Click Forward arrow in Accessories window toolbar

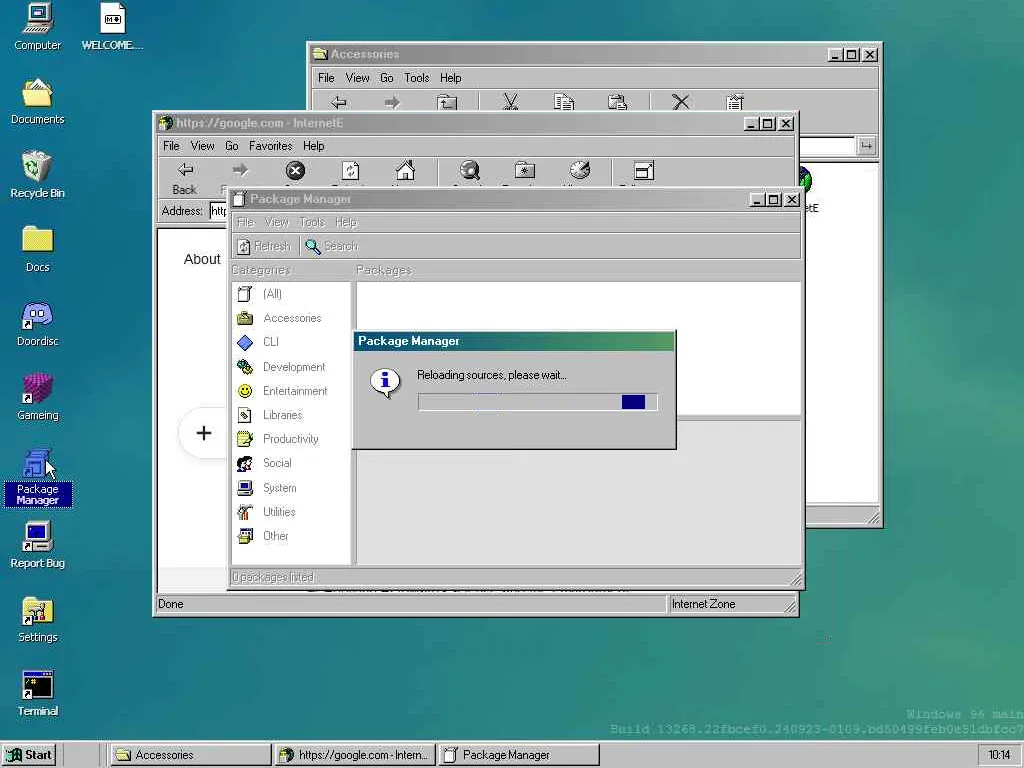[x=392, y=102]
